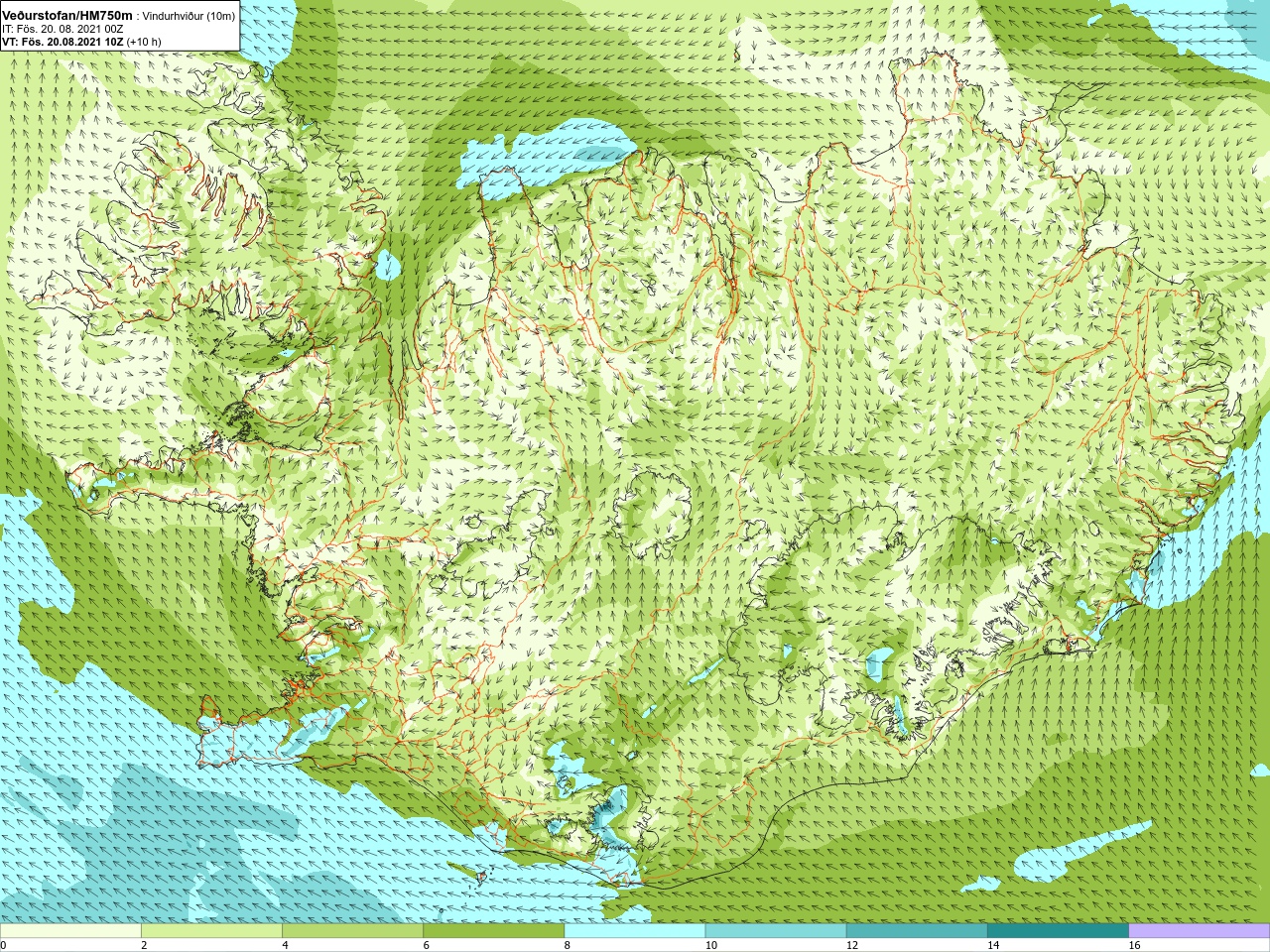The width and height of the screenshot is (1270, 952).
Task: Select the light cyan 8–10 legend swatch
Action: (x=634, y=931)
